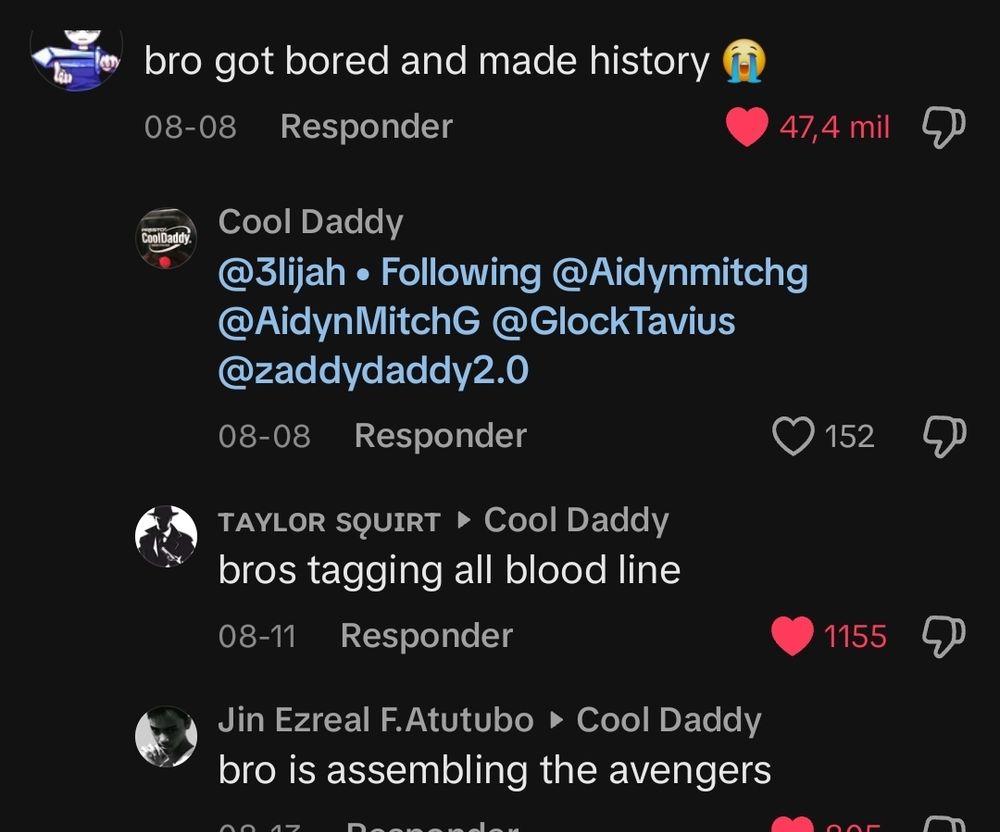The image size is (1000, 832).
Task: Open the @GlockTavius mention
Action: 613,321
